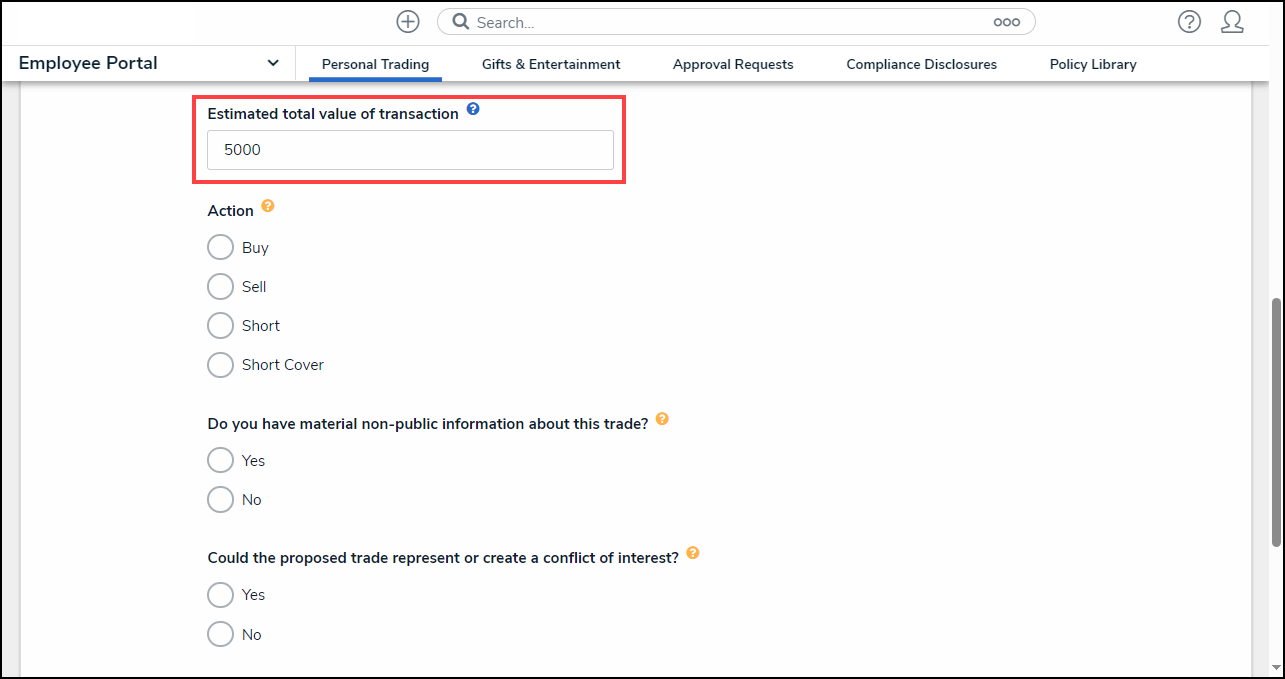
Task: Open the Approval Requests tab
Action: (733, 64)
